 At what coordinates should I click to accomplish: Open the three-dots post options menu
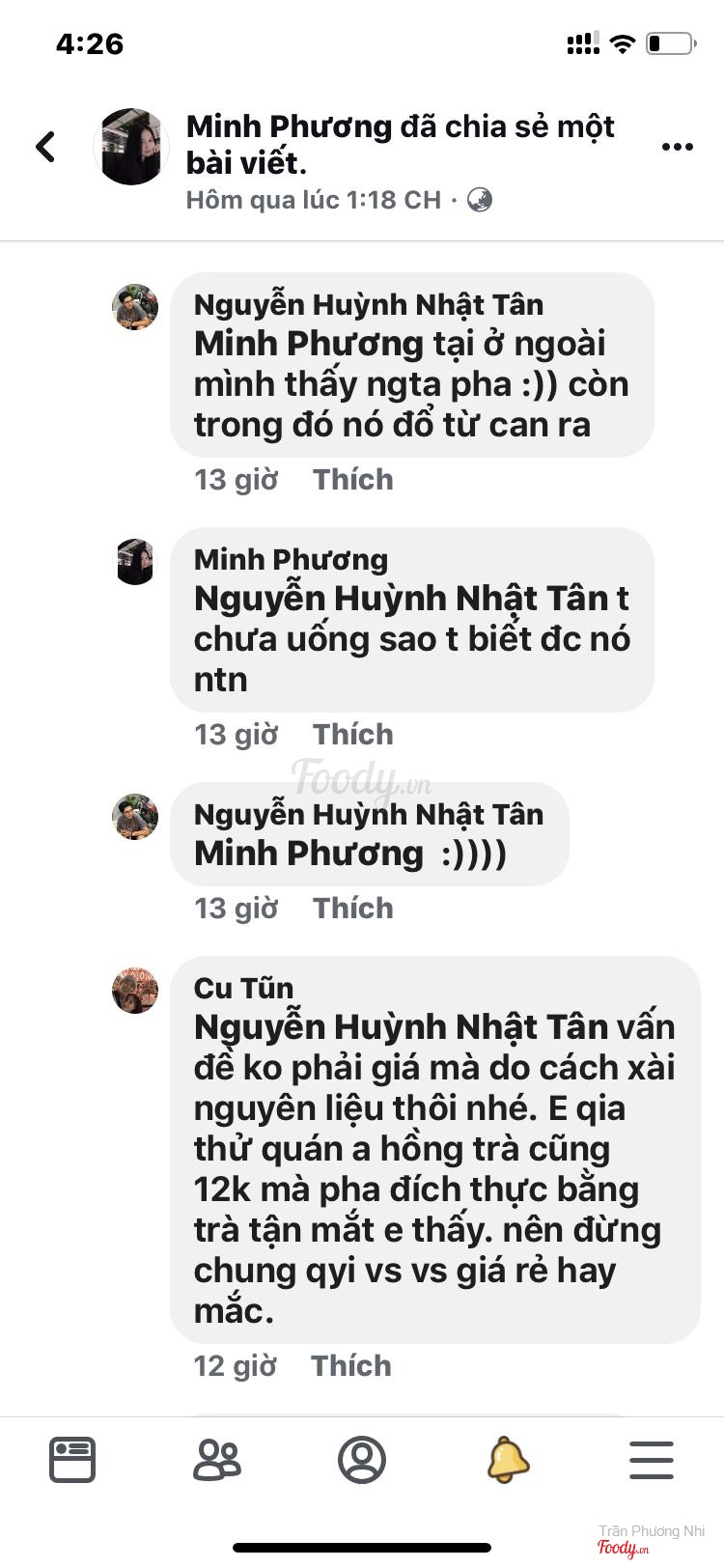(677, 147)
